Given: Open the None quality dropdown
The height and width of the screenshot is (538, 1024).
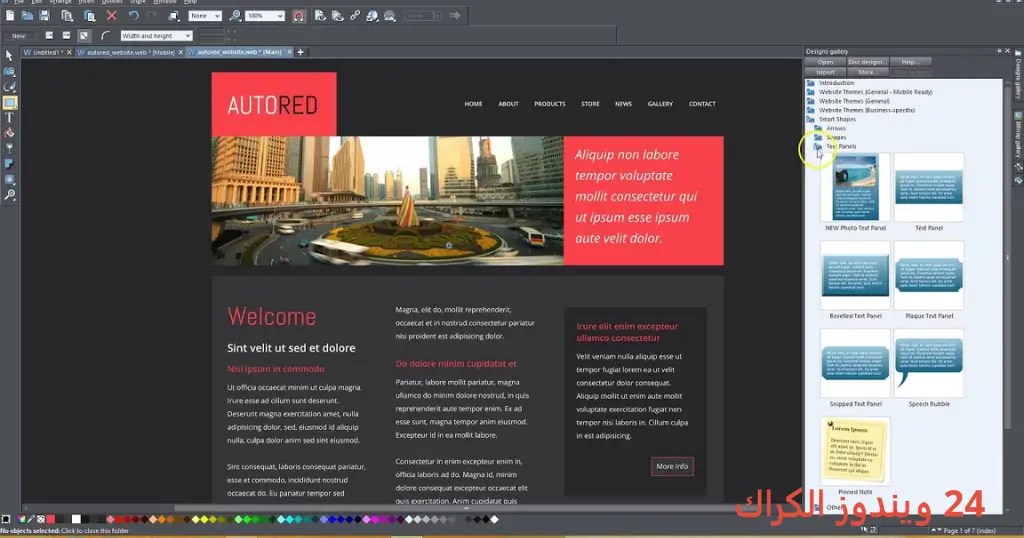Looking at the screenshot, I should tap(205, 16).
